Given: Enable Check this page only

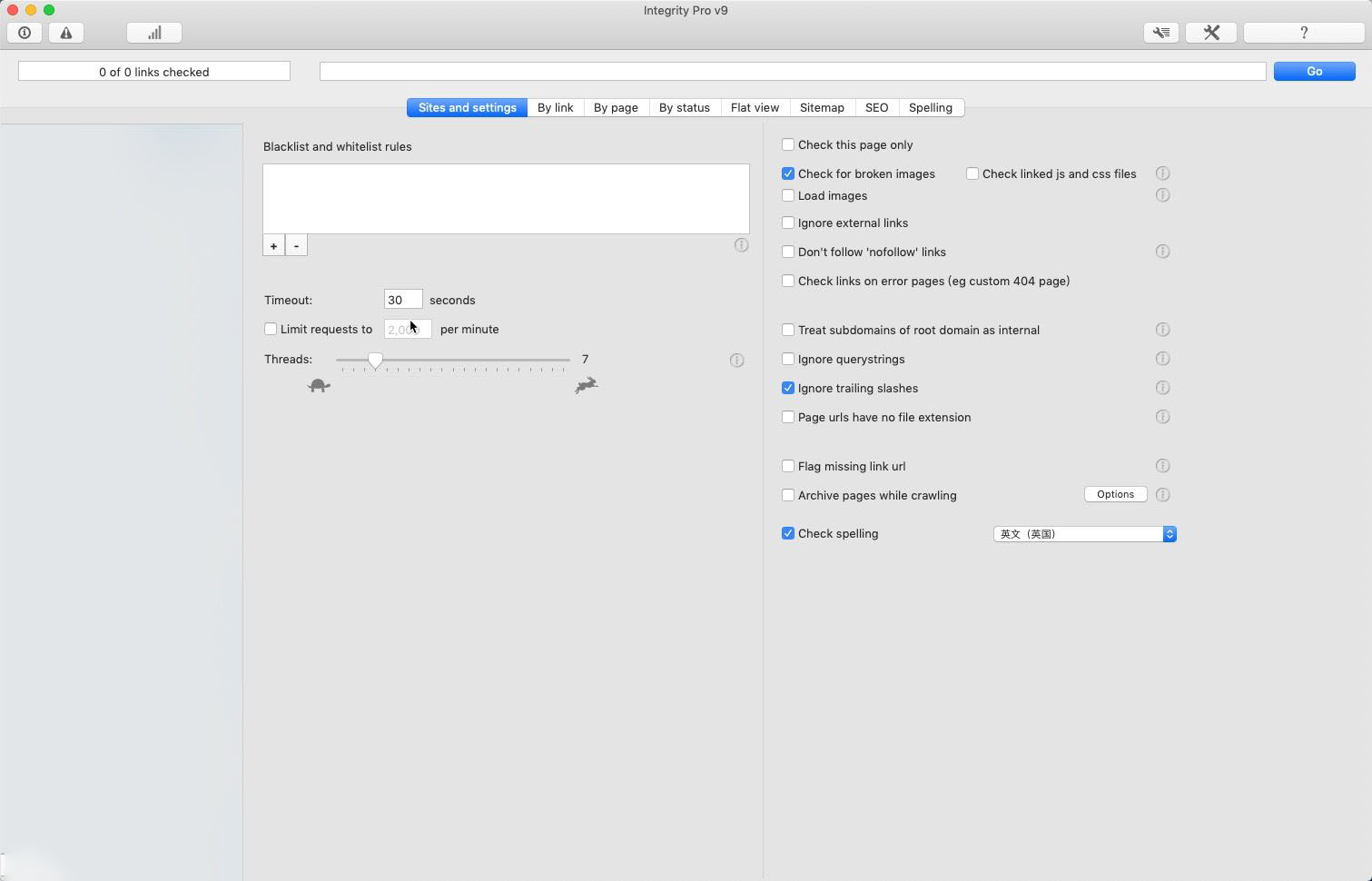Looking at the screenshot, I should [788, 144].
